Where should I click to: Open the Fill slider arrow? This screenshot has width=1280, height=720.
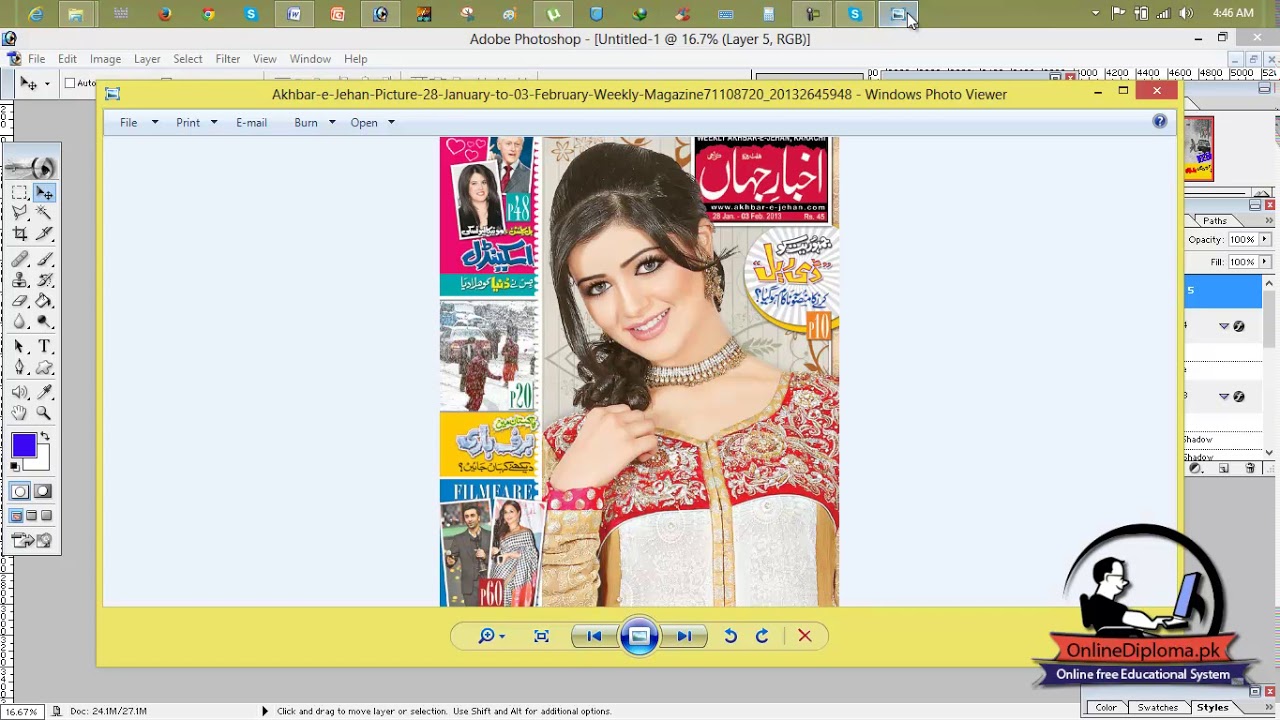[1265, 262]
